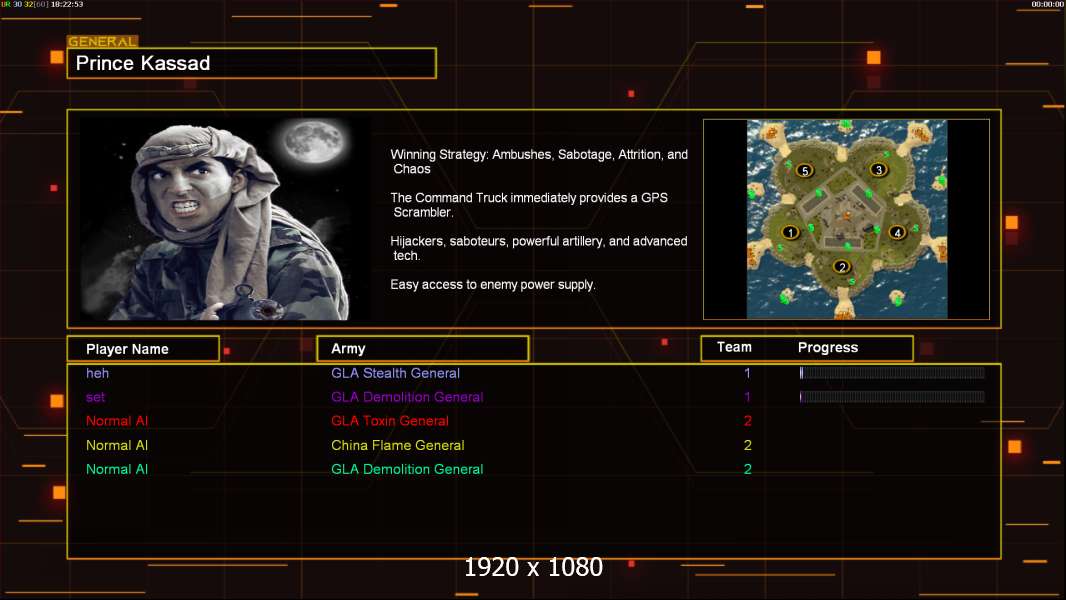Click the Team column header label
The image size is (1066, 600).
pos(734,347)
